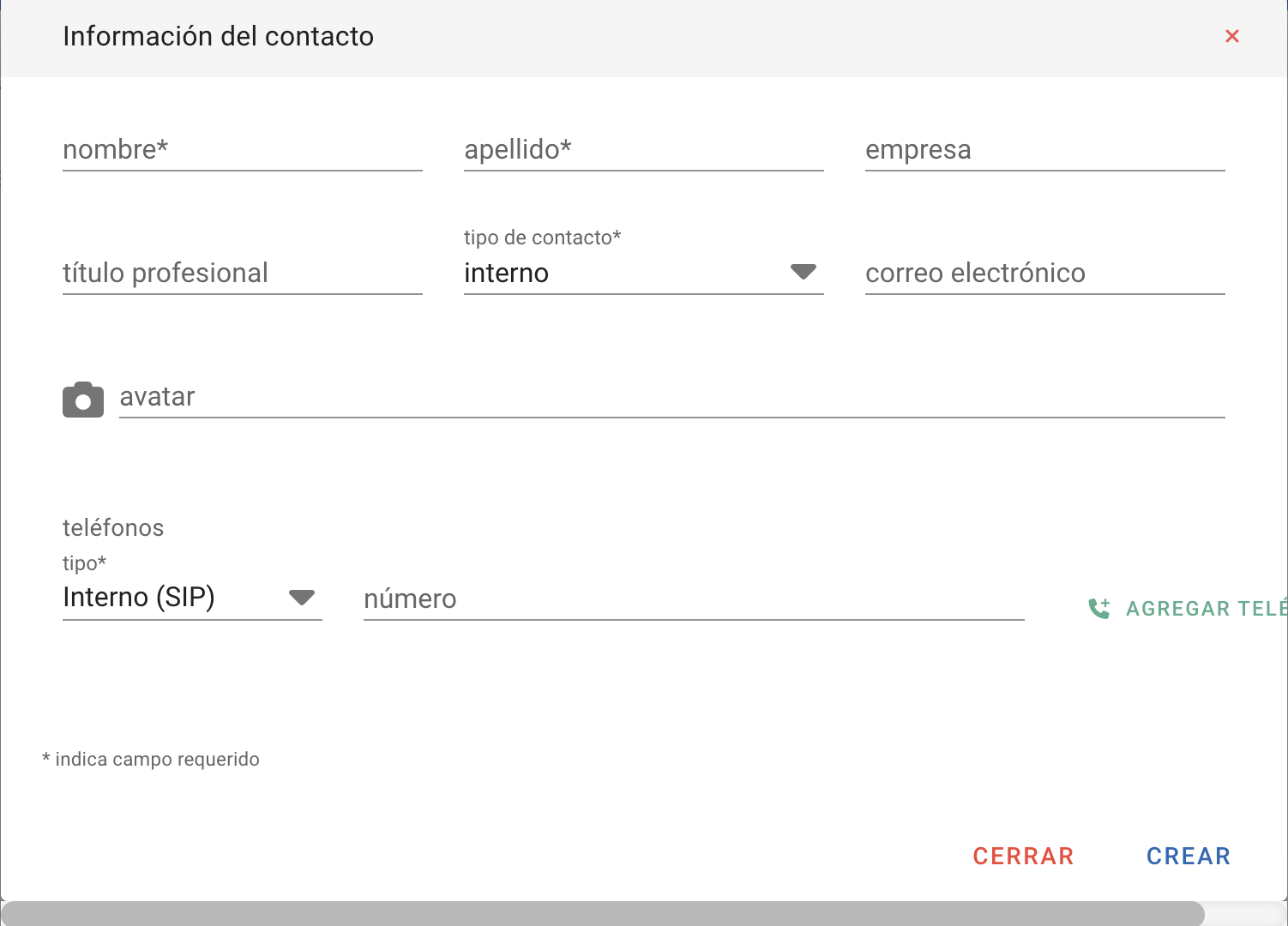The image size is (1288, 926).
Task: Click the camera icon next to avatar
Action: pyautogui.click(x=83, y=400)
